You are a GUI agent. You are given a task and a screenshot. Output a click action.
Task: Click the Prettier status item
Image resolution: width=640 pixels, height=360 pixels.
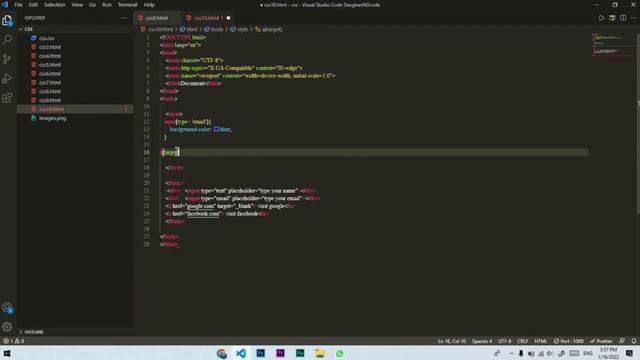pos(601,341)
